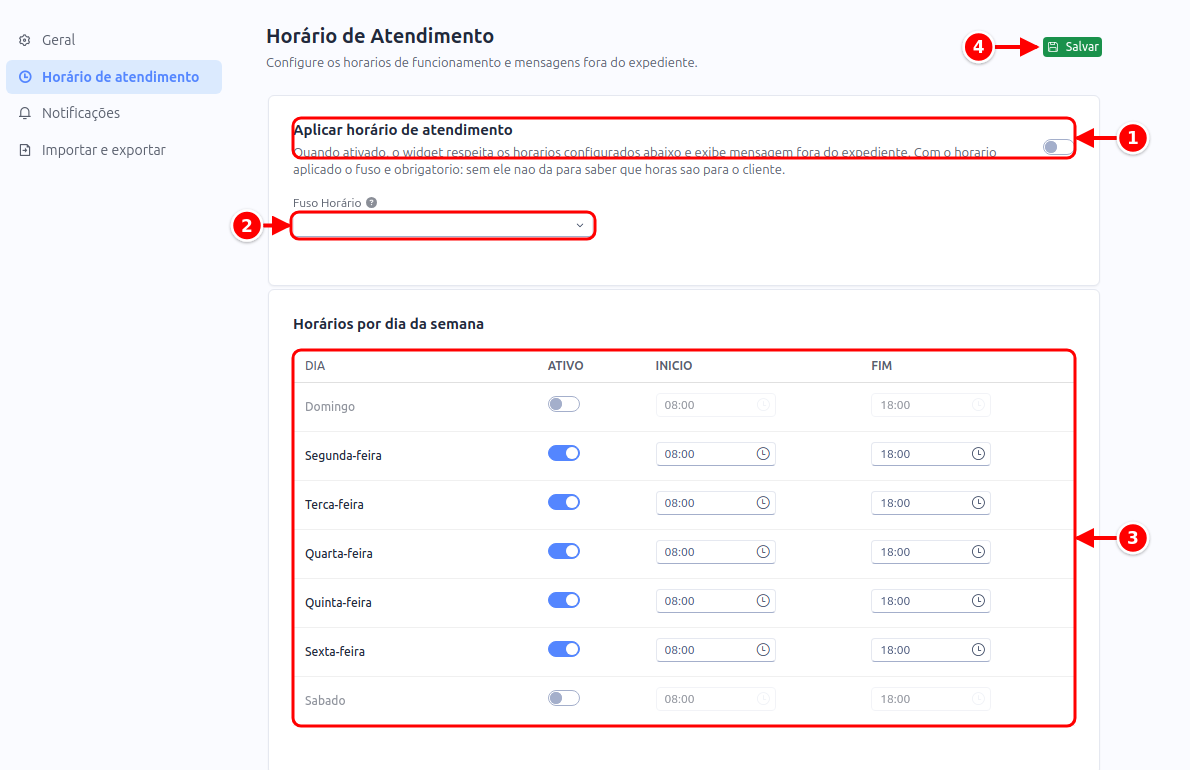Open the Fuso Horário dropdown

tap(443, 225)
